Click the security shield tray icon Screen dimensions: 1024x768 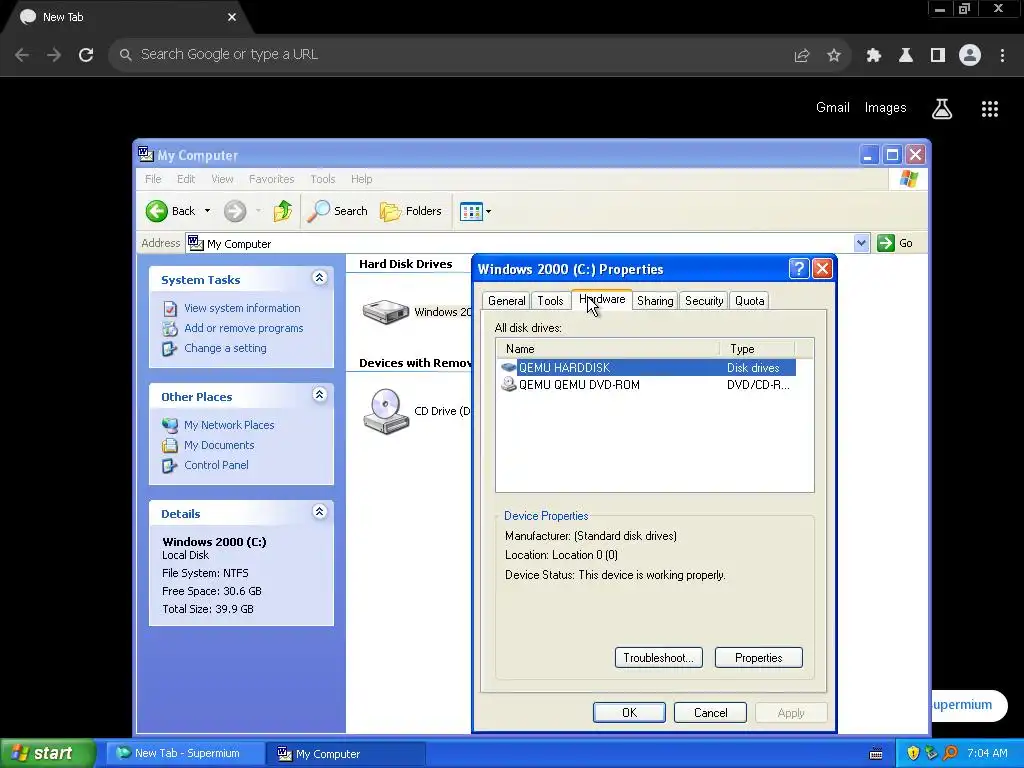(x=913, y=753)
